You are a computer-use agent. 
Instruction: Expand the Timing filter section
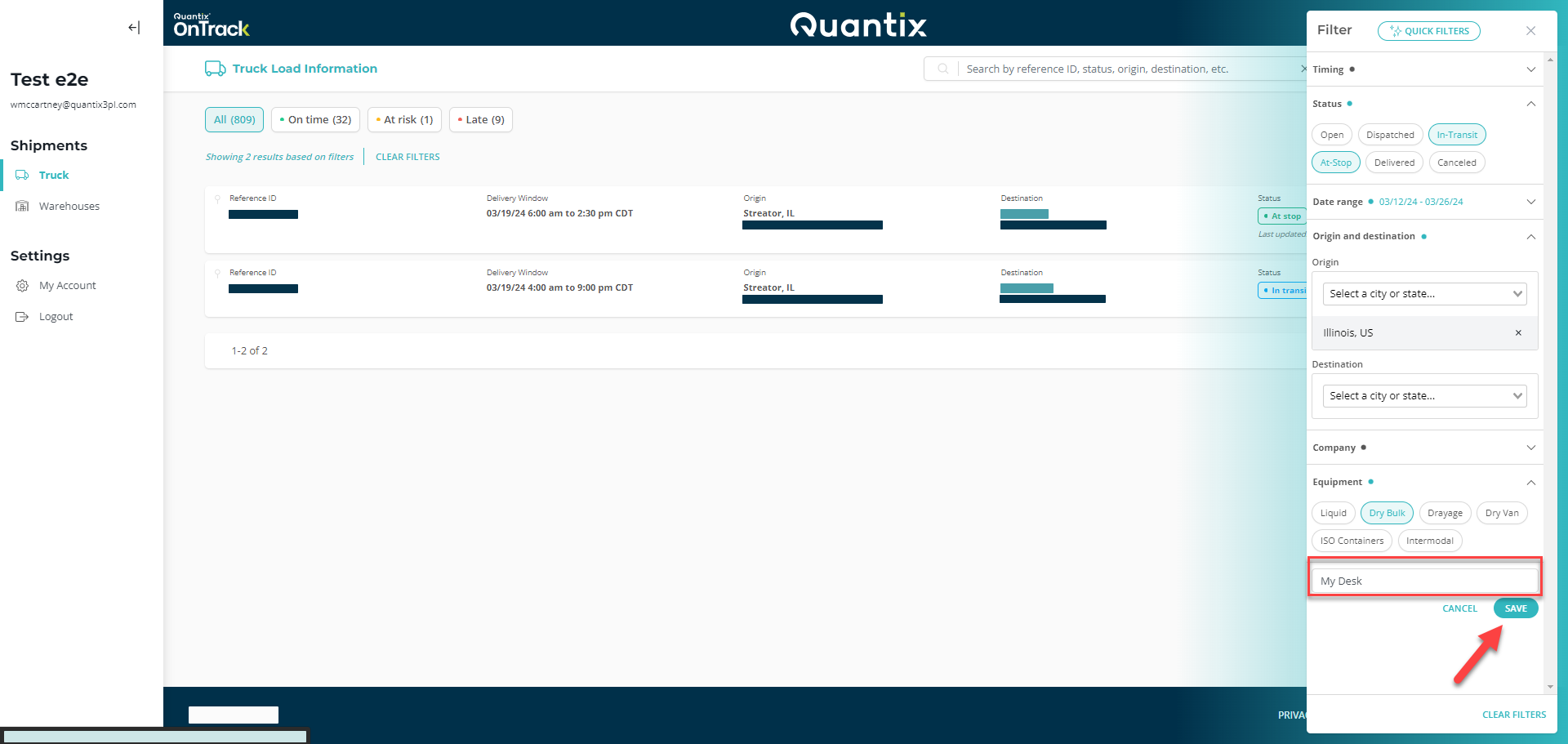click(x=1530, y=69)
